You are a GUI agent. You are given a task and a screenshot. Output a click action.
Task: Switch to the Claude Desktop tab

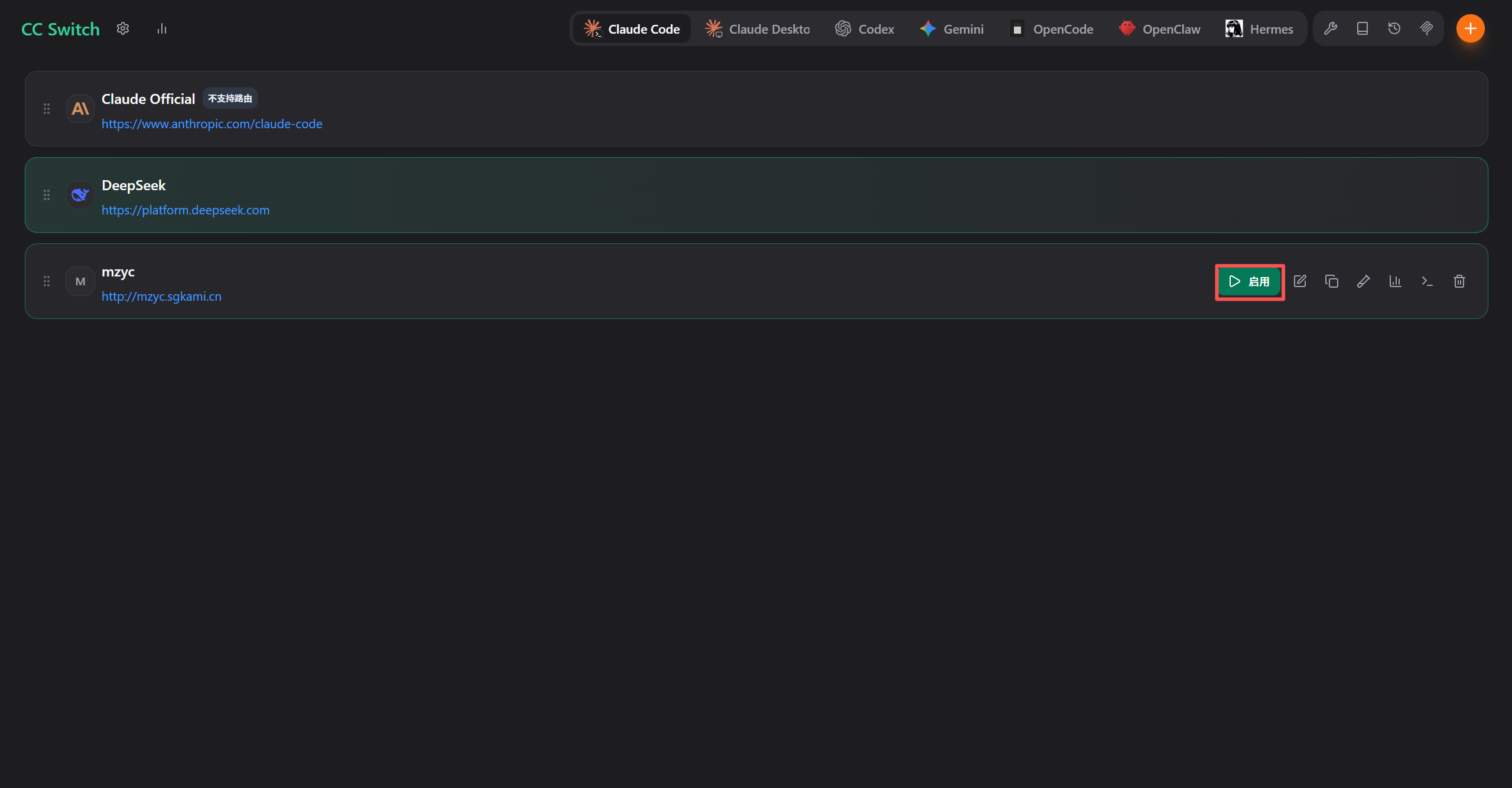pyautogui.click(x=757, y=28)
